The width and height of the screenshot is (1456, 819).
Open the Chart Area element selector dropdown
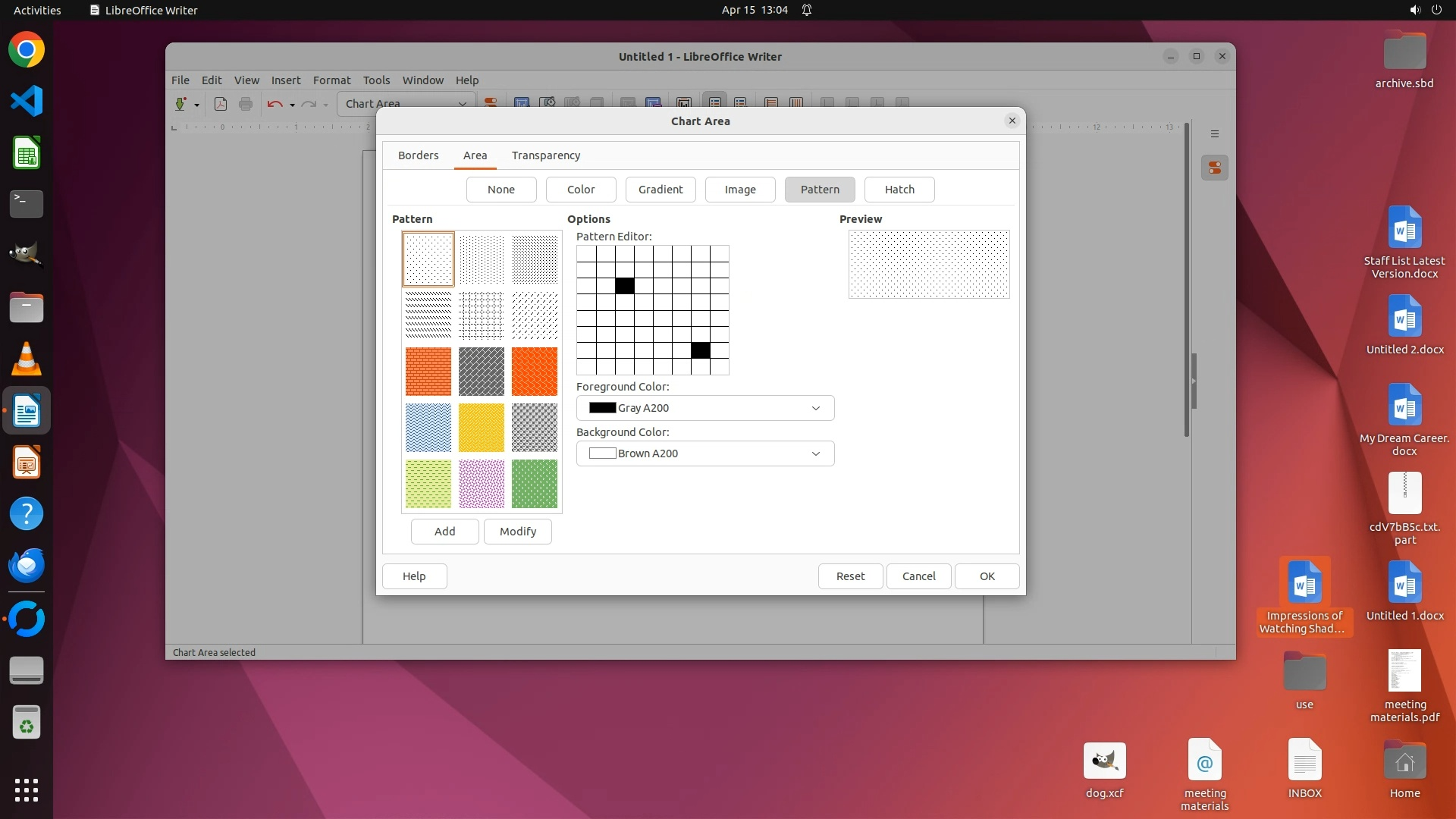coord(462,104)
